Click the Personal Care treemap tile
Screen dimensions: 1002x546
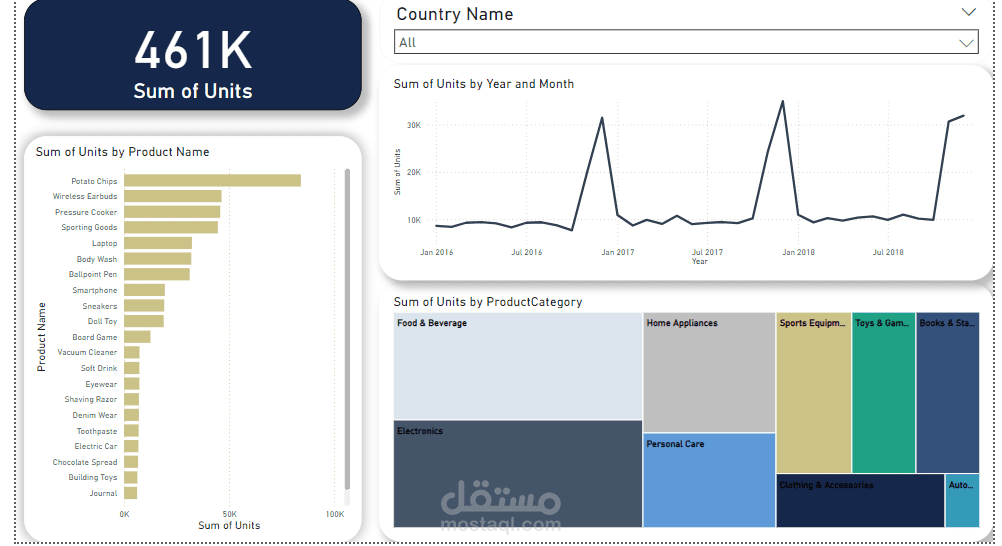tap(709, 480)
